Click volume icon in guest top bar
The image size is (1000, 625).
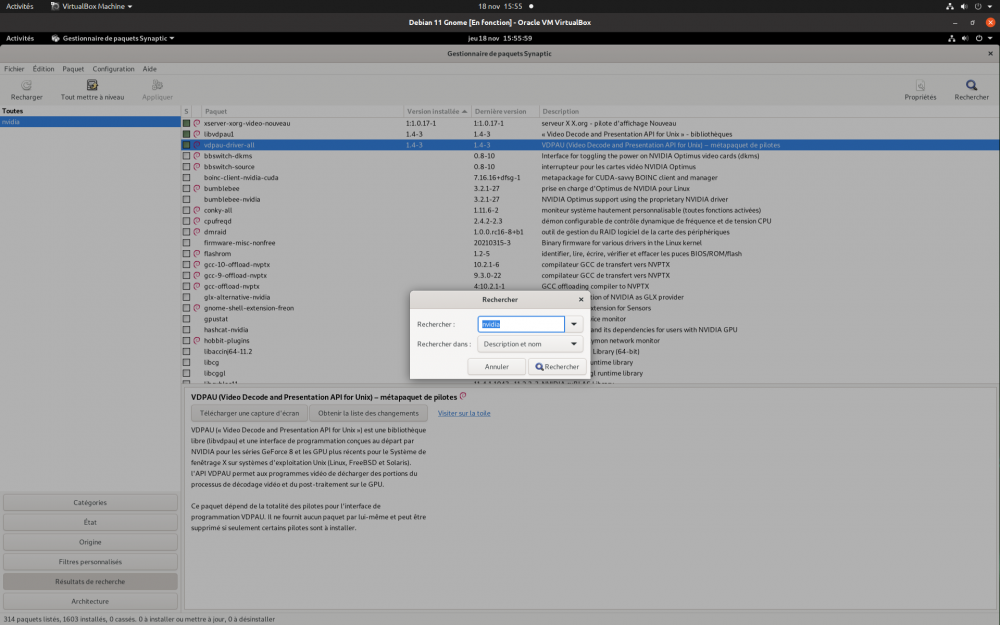965,38
